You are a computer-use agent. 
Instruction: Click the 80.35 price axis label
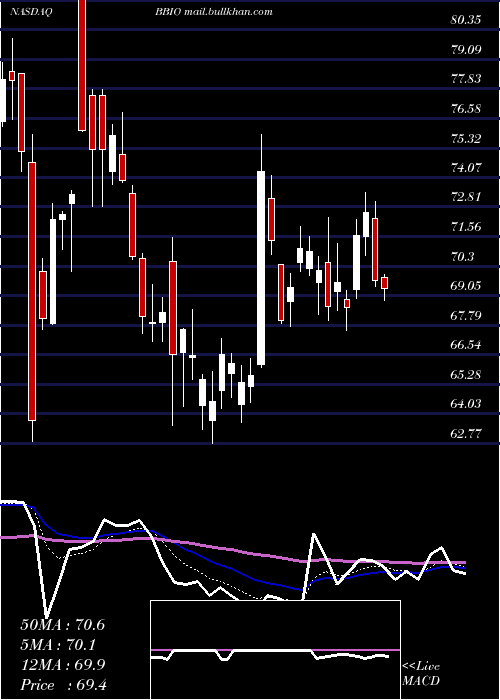coord(466,20)
